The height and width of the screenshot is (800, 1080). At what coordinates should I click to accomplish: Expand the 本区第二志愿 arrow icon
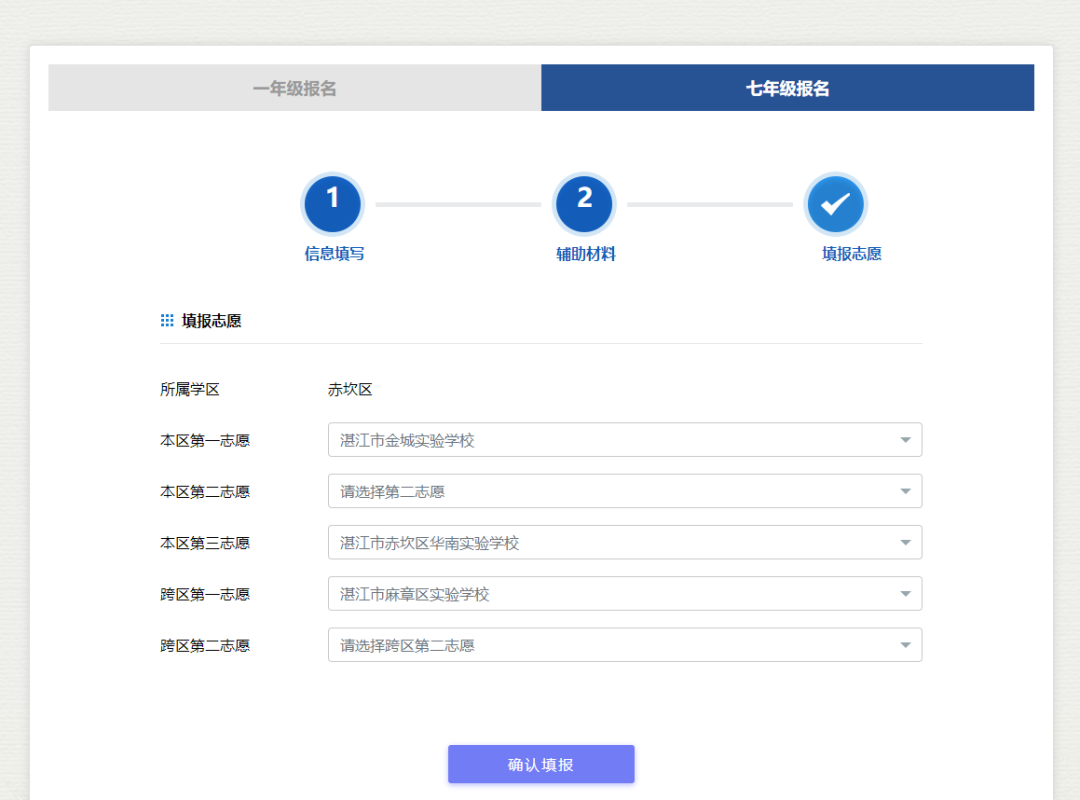click(905, 491)
